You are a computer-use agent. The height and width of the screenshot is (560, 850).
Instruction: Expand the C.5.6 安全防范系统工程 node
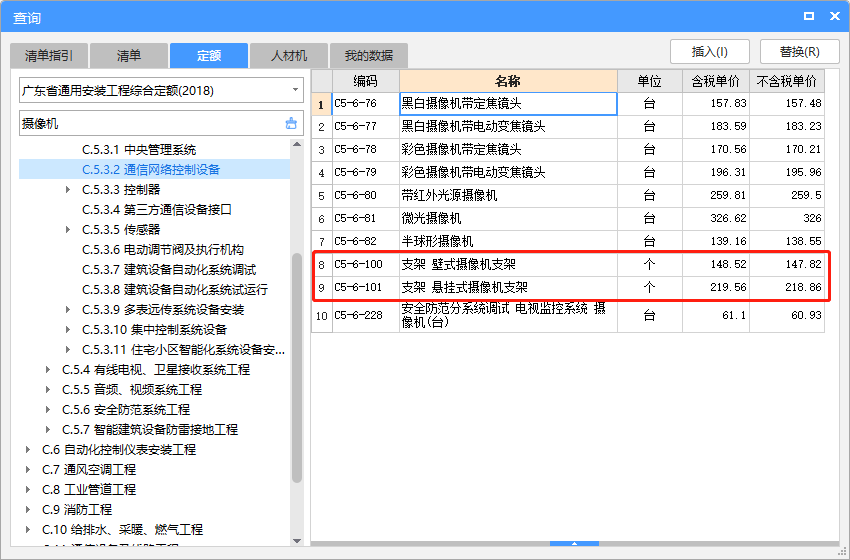pyautogui.click(x=48, y=410)
